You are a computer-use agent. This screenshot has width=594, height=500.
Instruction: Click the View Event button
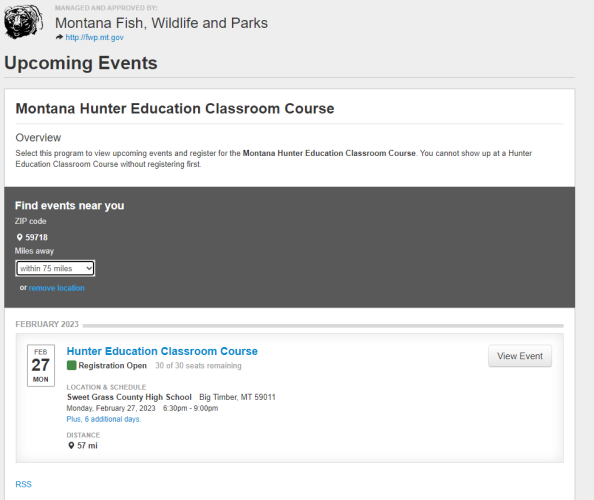520,356
